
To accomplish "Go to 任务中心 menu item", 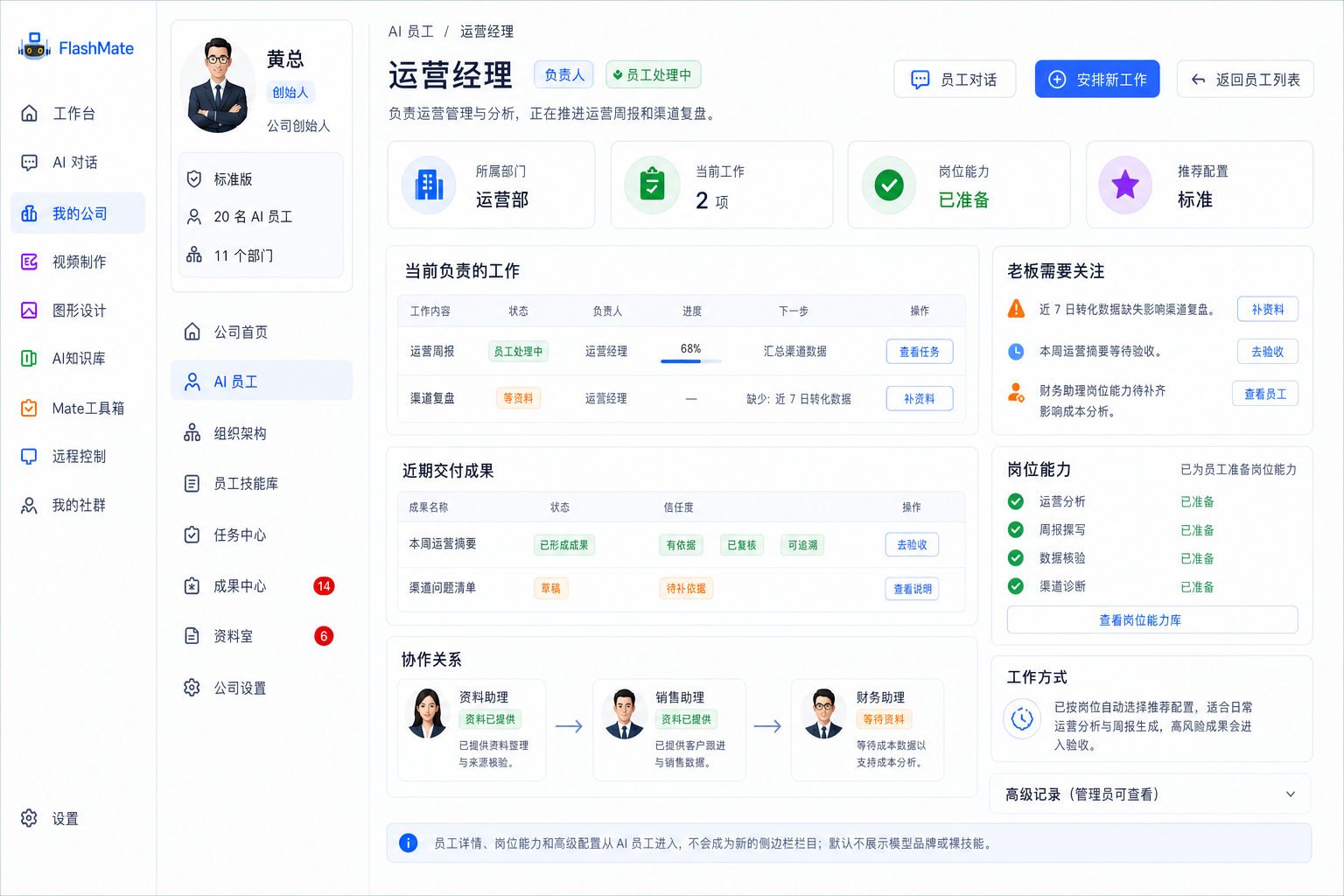I will pos(262,535).
